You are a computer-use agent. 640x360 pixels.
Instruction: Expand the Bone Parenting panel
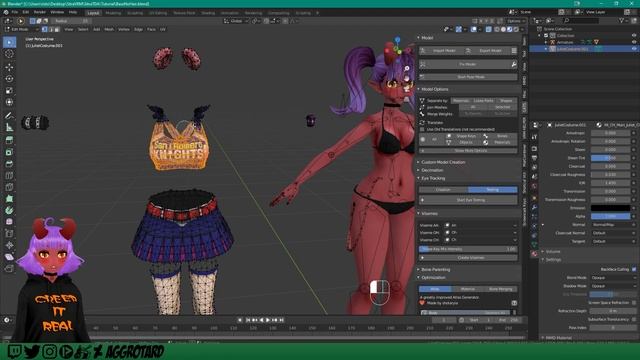point(436,270)
